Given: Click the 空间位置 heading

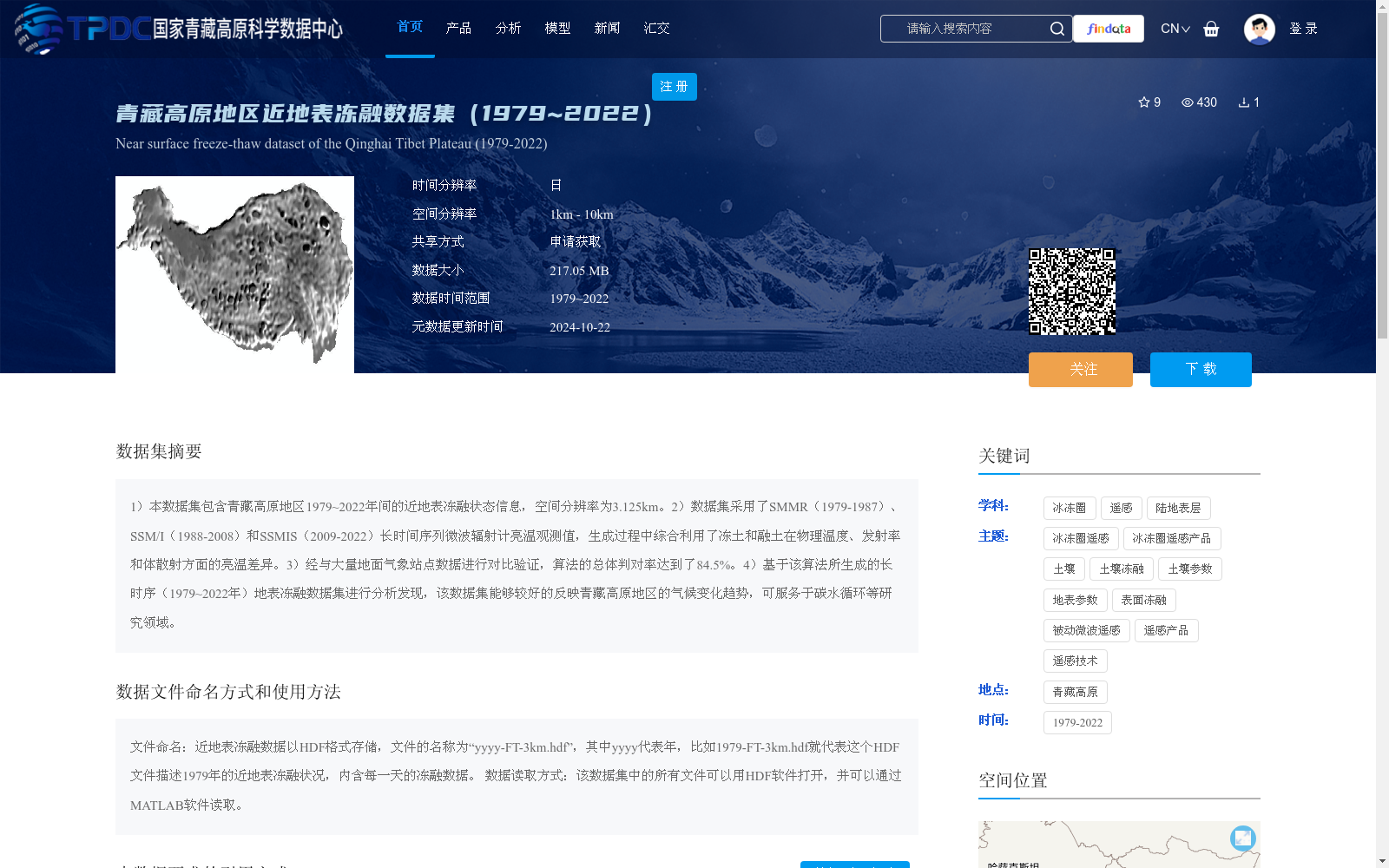Looking at the screenshot, I should point(1013,780).
